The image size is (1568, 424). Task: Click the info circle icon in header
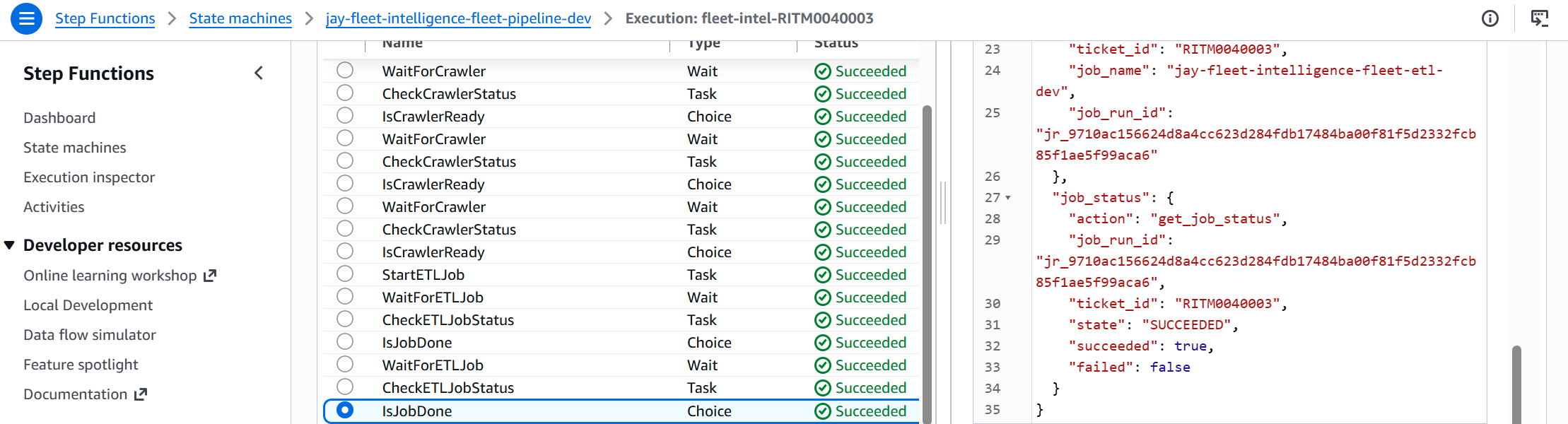1490,18
